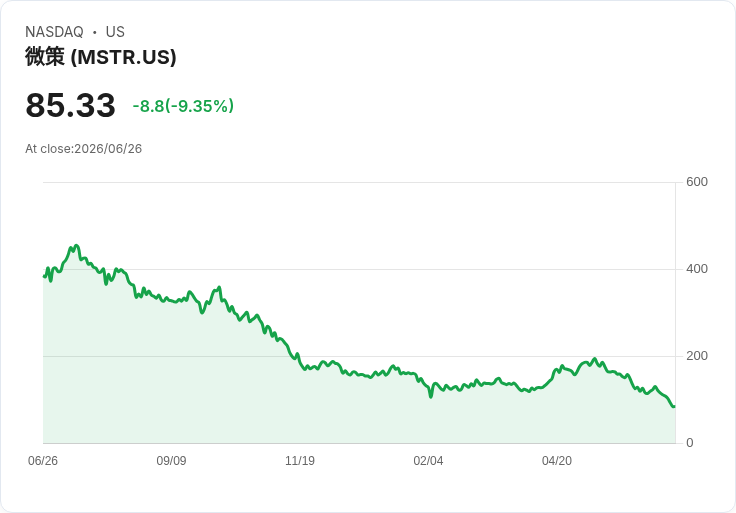Click the 0 y-axis label
Screen dimensions: 736x513
pyautogui.click(x=690, y=443)
